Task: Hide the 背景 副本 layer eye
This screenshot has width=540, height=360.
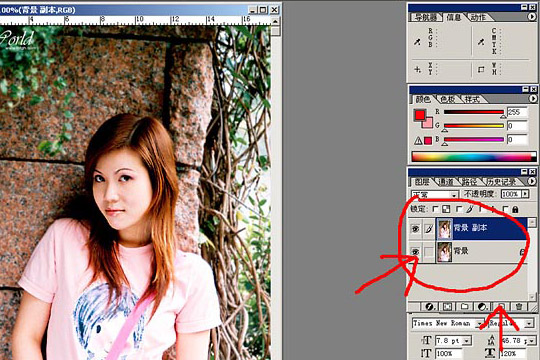Action: click(x=415, y=229)
